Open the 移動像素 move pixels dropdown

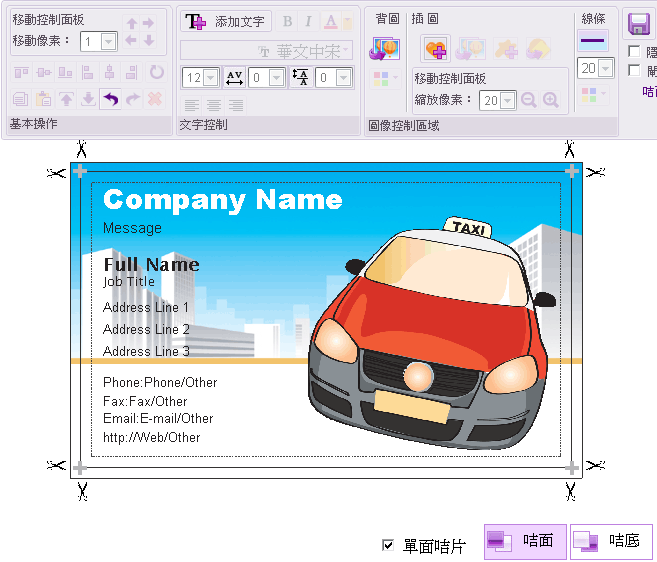tap(108, 41)
